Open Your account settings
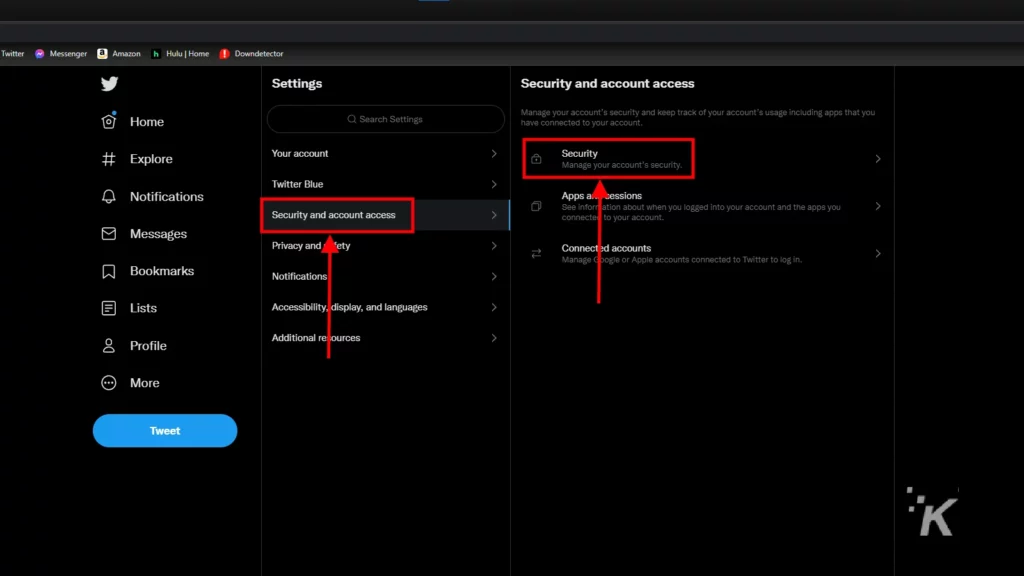Screen dimensions: 1024x576 (x=385, y=153)
